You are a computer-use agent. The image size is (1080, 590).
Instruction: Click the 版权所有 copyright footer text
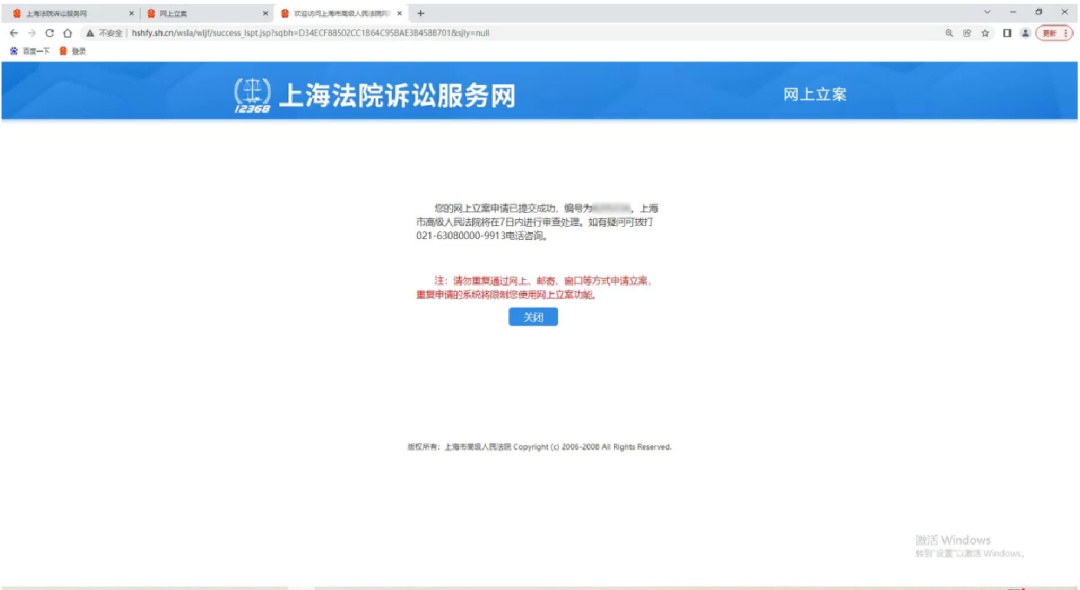tap(539, 447)
